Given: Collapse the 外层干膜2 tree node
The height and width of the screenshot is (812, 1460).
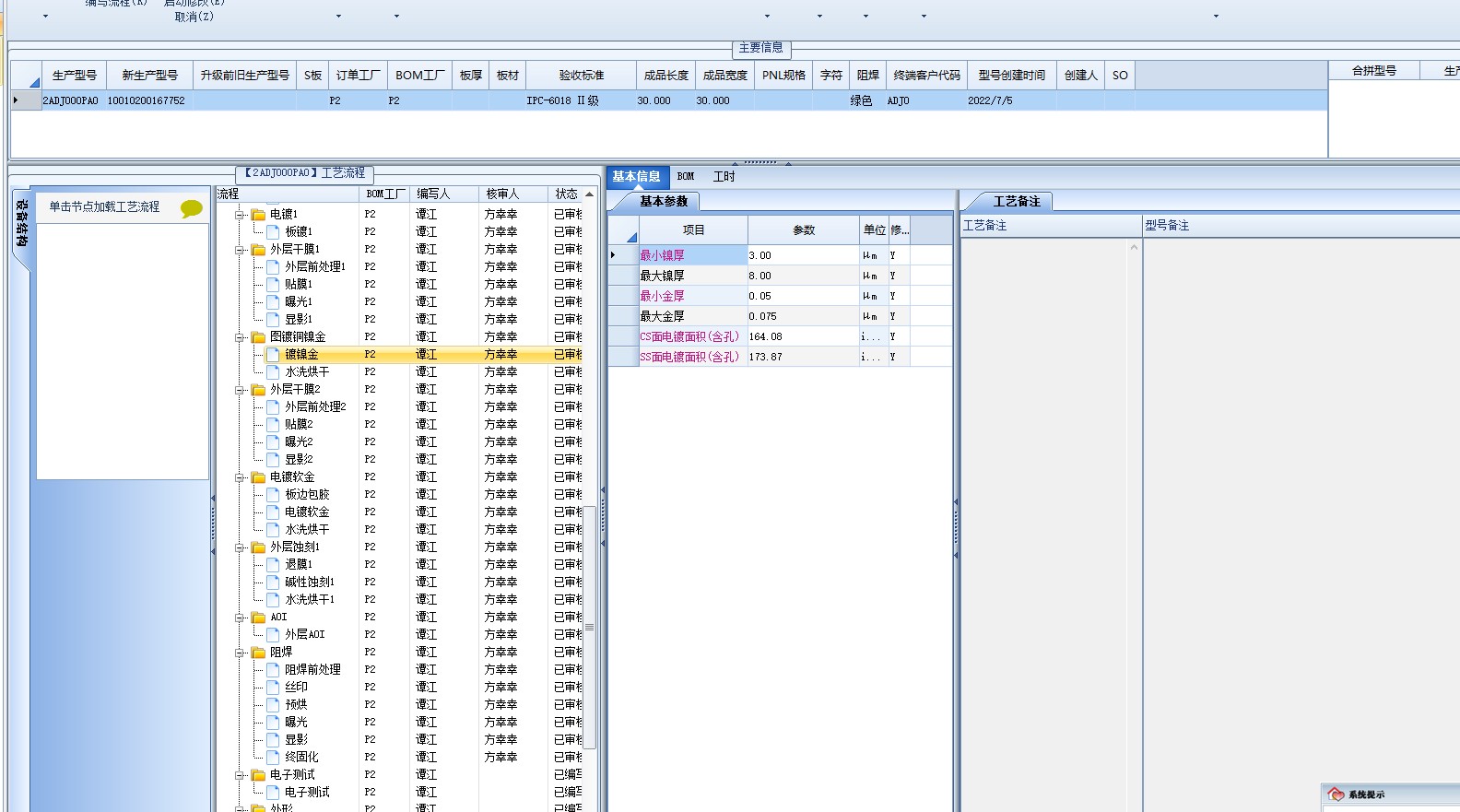Looking at the screenshot, I should 240,390.
